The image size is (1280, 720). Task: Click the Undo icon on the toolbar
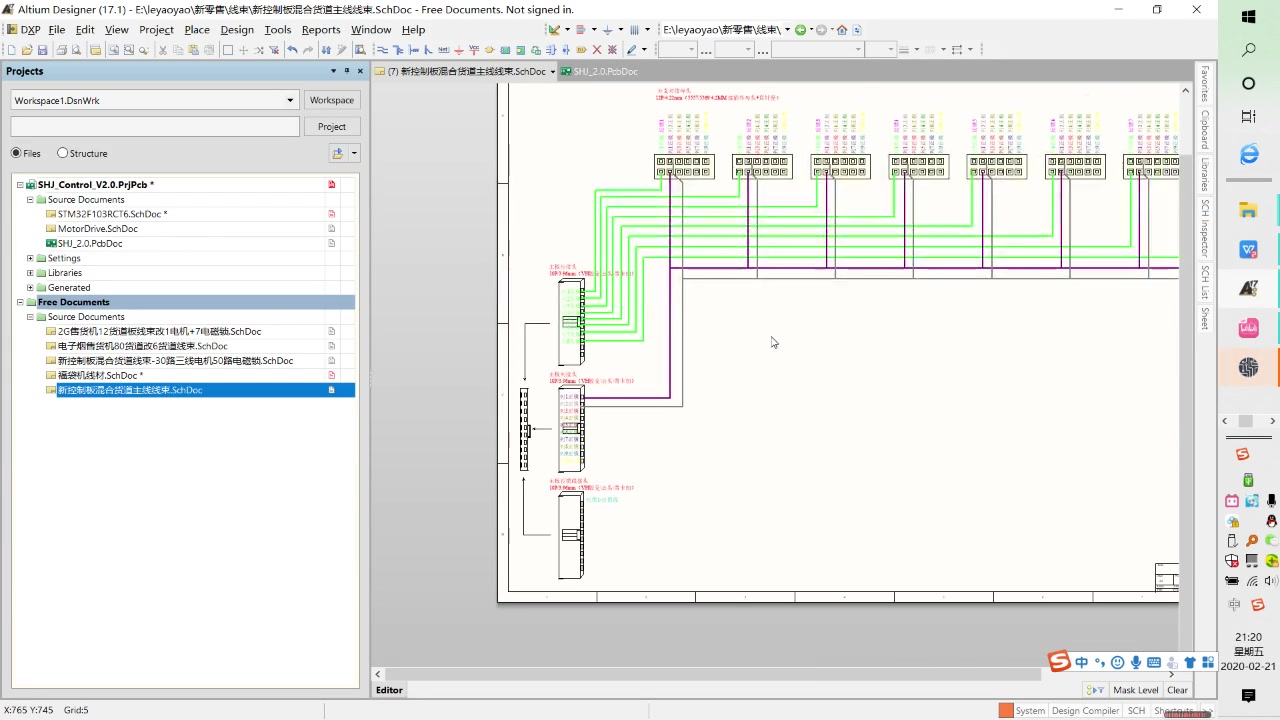(x=293, y=49)
